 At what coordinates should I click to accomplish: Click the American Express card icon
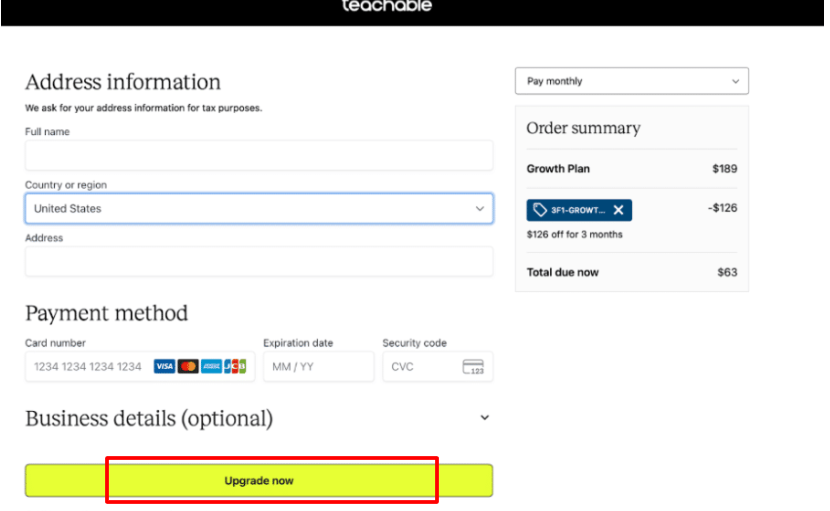[x=211, y=366]
